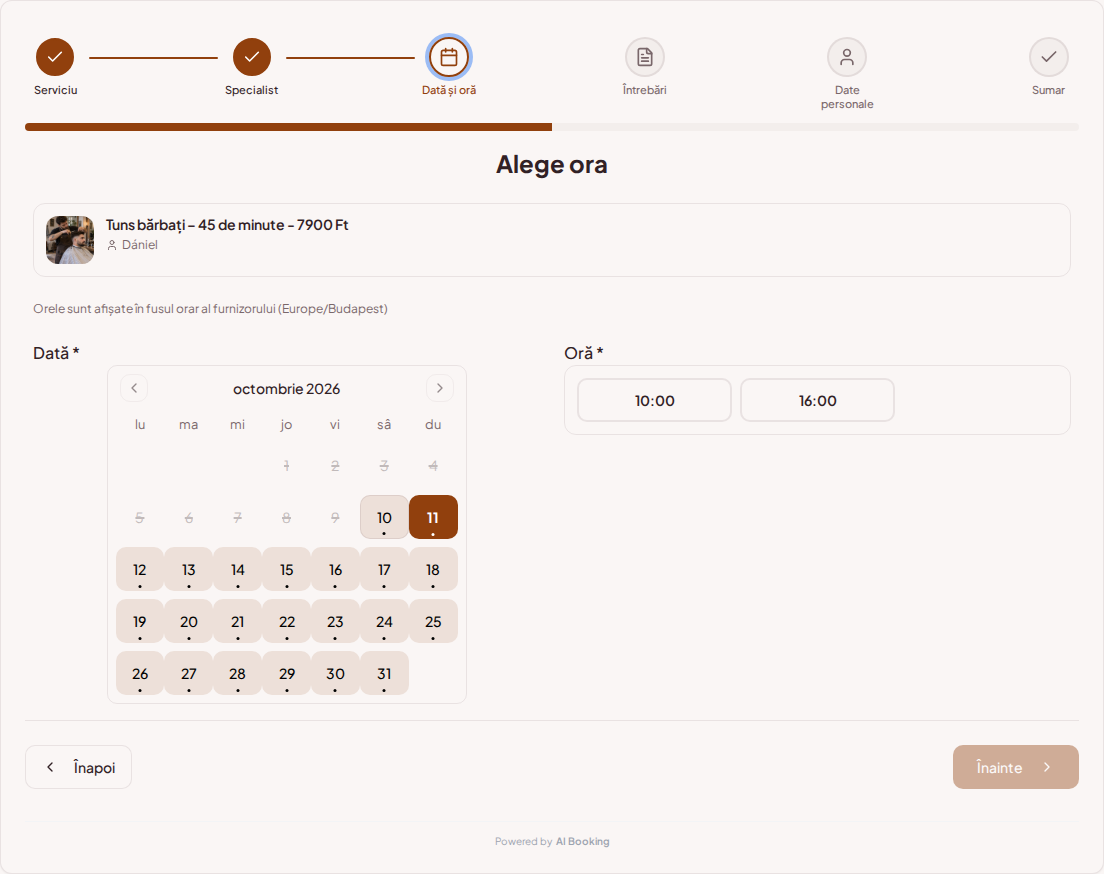Pick October 10 in the calendar
Image resolution: width=1104 pixels, height=874 pixels.
point(384,517)
